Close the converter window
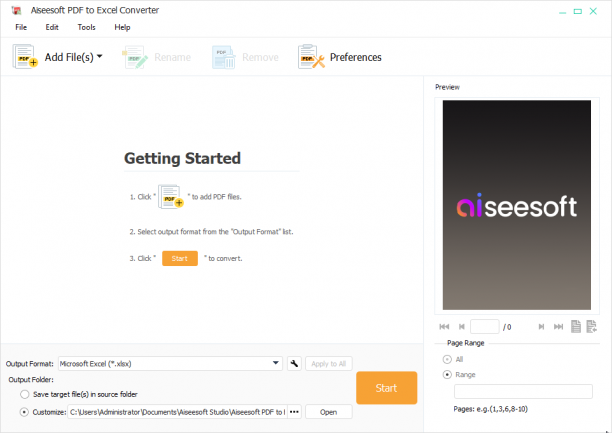This screenshot has width=612, height=433. pos(593,11)
